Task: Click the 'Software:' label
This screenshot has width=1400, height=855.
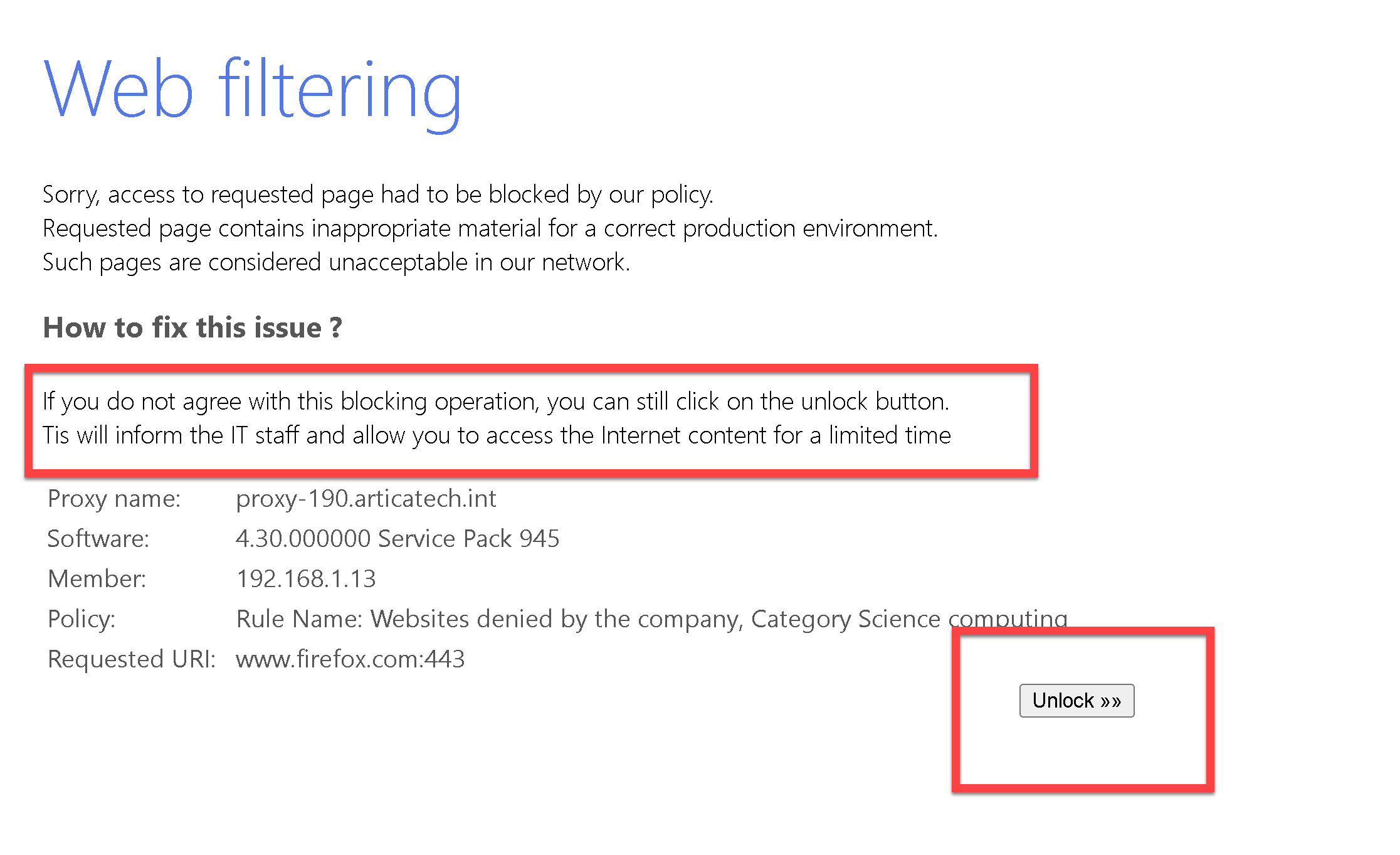Action: [x=98, y=539]
